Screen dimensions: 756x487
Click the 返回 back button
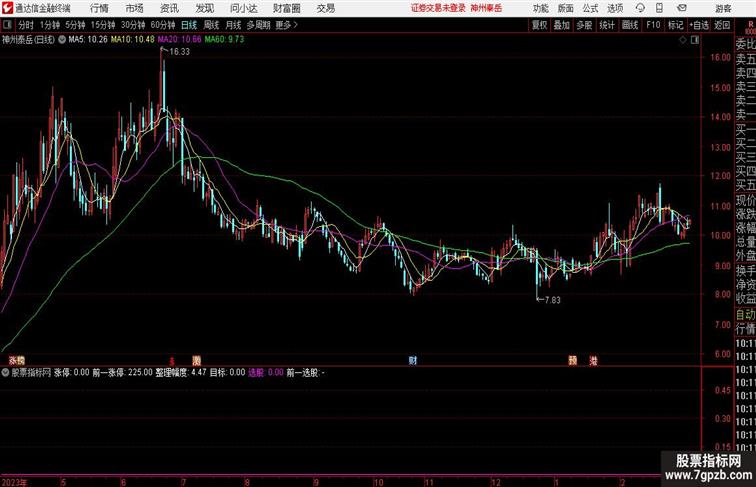722,25
